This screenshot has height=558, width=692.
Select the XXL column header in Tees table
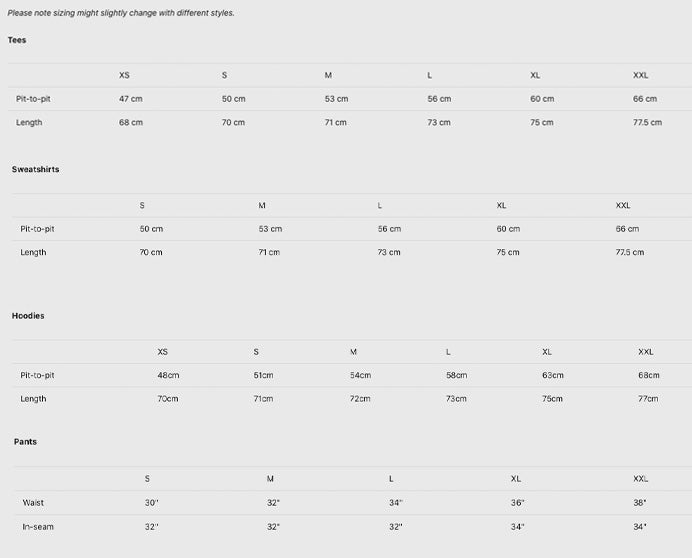pyautogui.click(x=640, y=75)
